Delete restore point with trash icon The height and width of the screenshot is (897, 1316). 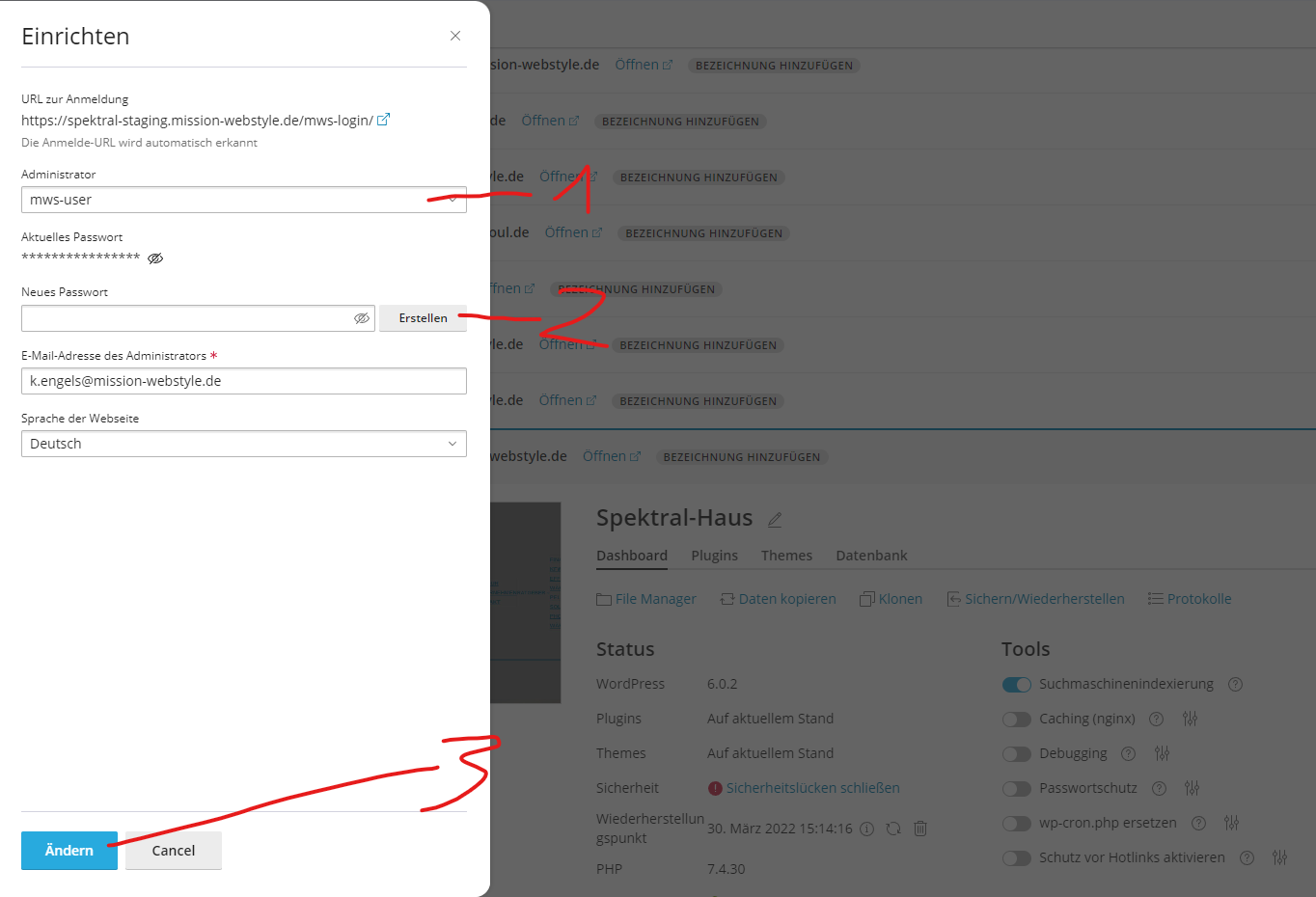point(920,829)
